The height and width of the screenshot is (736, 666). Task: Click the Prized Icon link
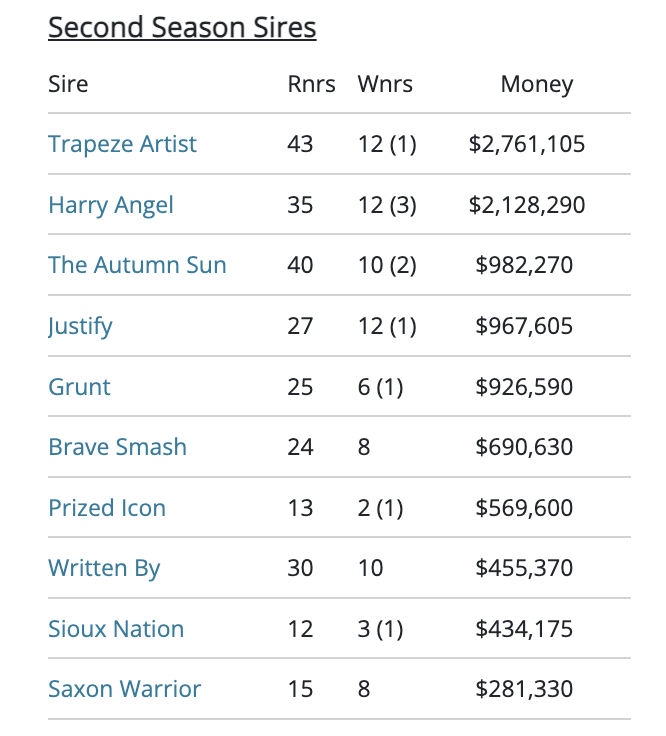click(x=107, y=508)
